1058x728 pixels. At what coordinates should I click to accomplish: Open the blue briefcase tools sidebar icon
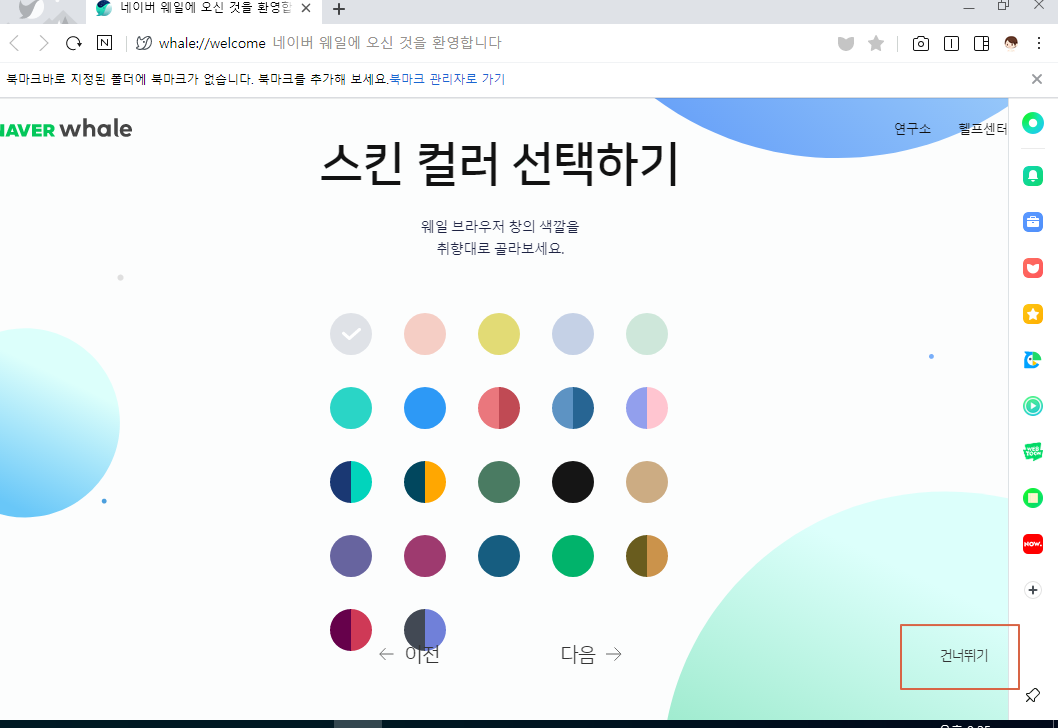[x=1032, y=222]
